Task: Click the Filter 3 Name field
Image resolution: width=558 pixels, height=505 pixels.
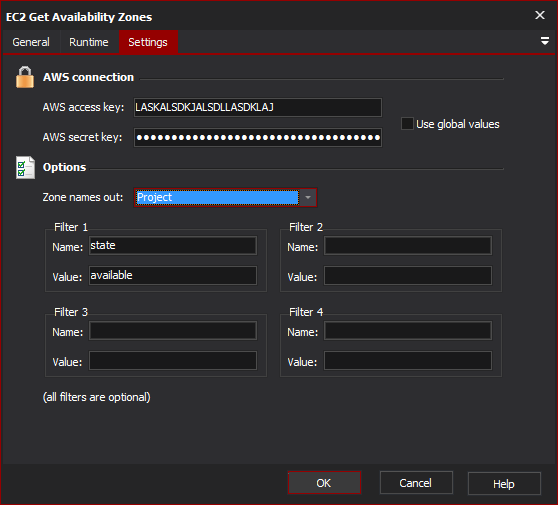Action: (x=173, y=331)
